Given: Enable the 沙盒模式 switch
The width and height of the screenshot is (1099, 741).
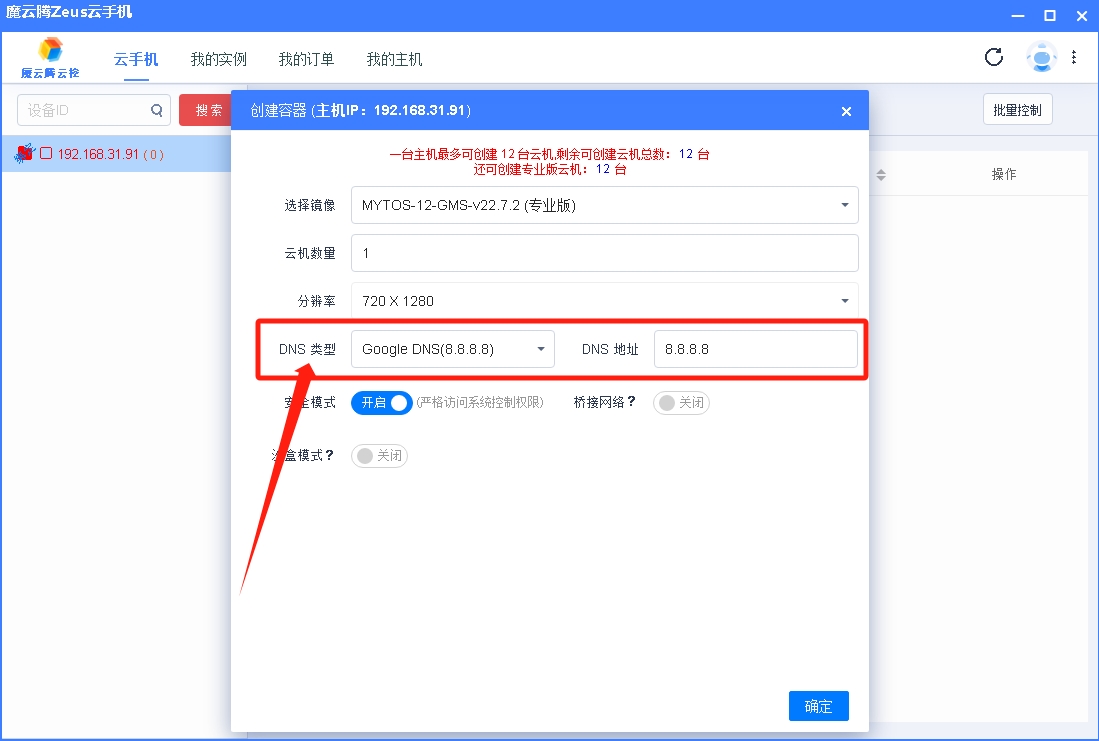Looking at the screenshot, I should coord(379,456).
